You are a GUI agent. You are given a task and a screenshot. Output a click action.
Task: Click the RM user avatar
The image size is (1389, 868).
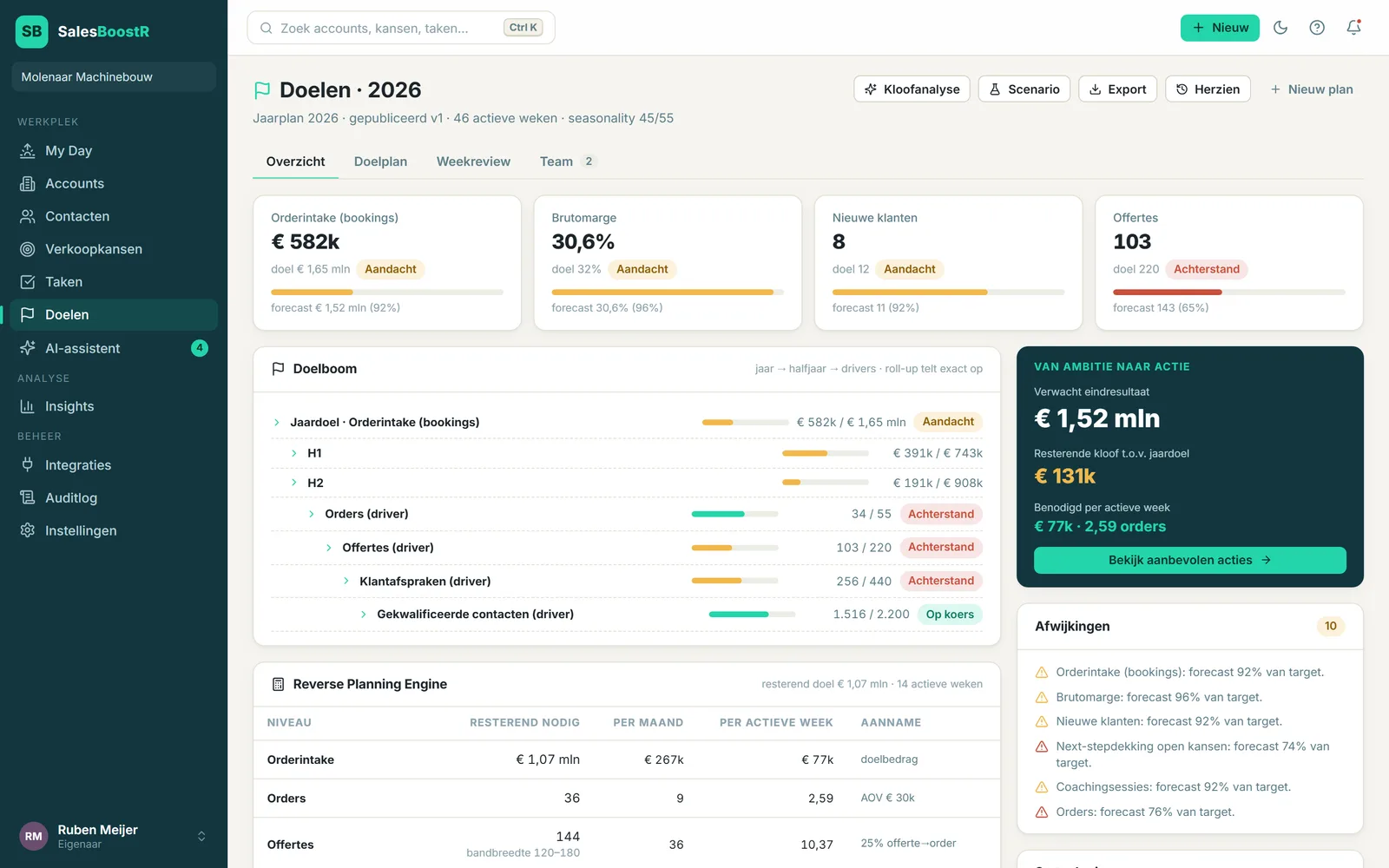pos(33,836)
